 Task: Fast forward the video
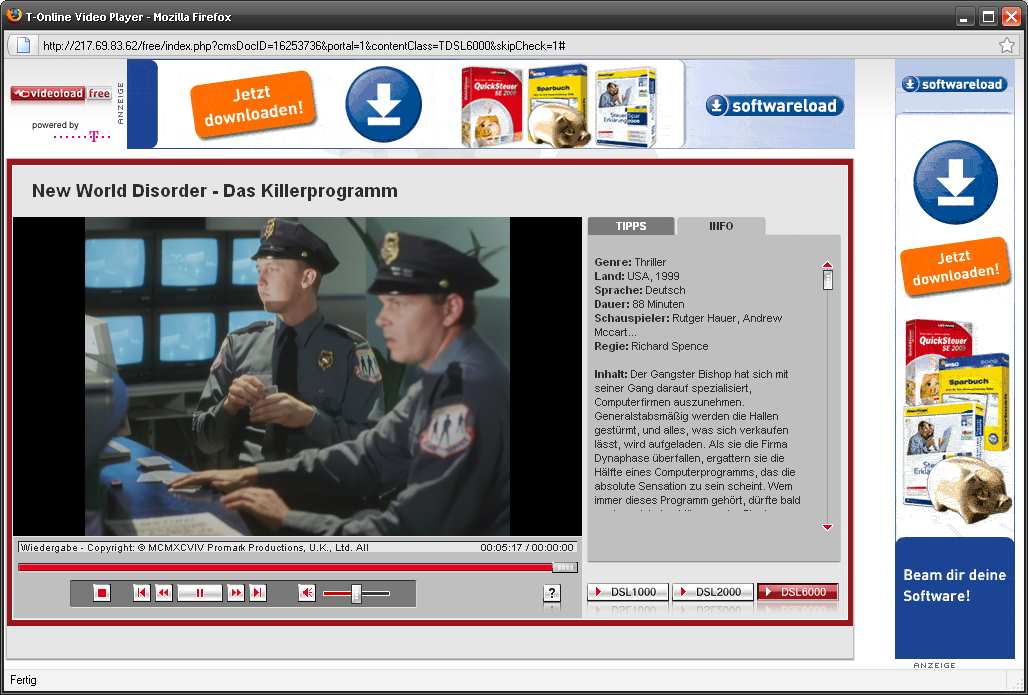click(235, 593)
